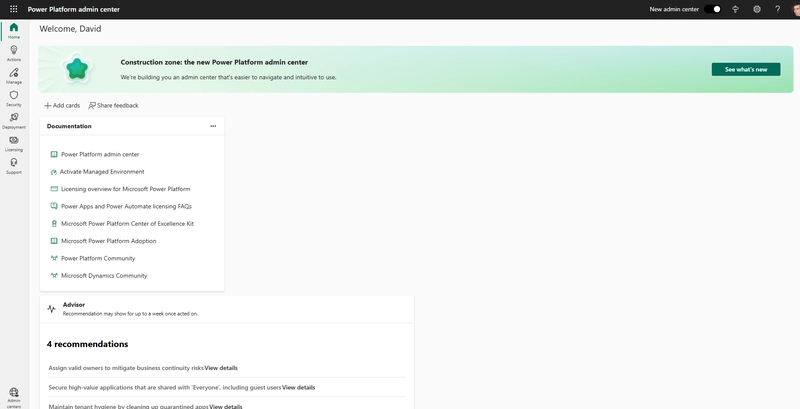800x409 pixels.
Task: Open the Deployment section in sidebar
Action: pos(14,120)
